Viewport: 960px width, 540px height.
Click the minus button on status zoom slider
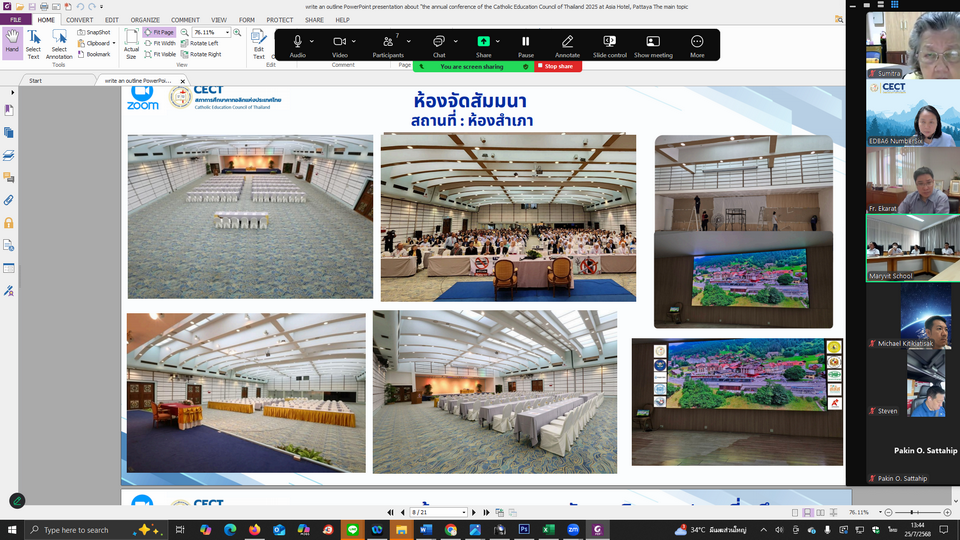888,512
